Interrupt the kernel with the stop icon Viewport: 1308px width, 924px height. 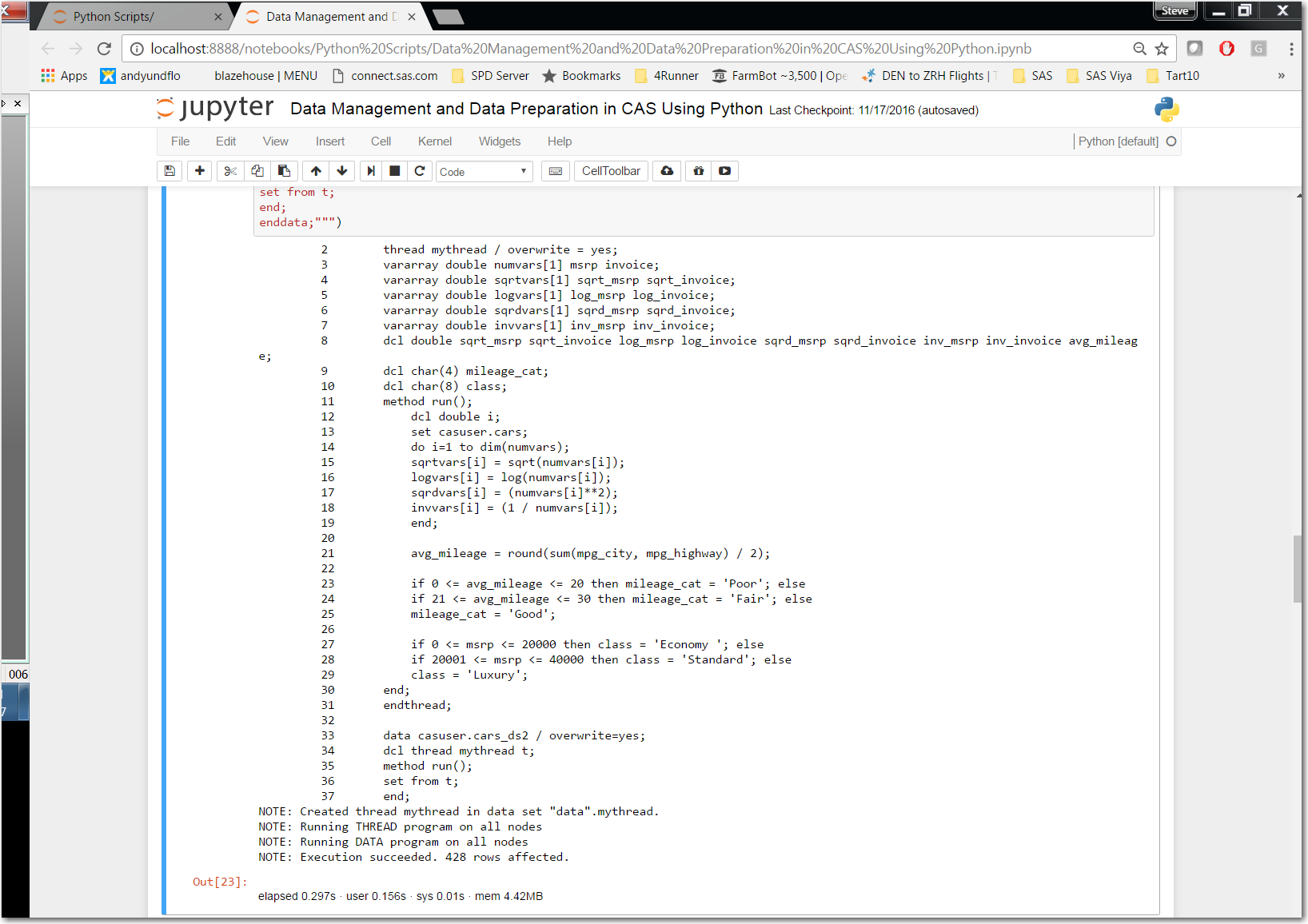[x=395, y=171]
